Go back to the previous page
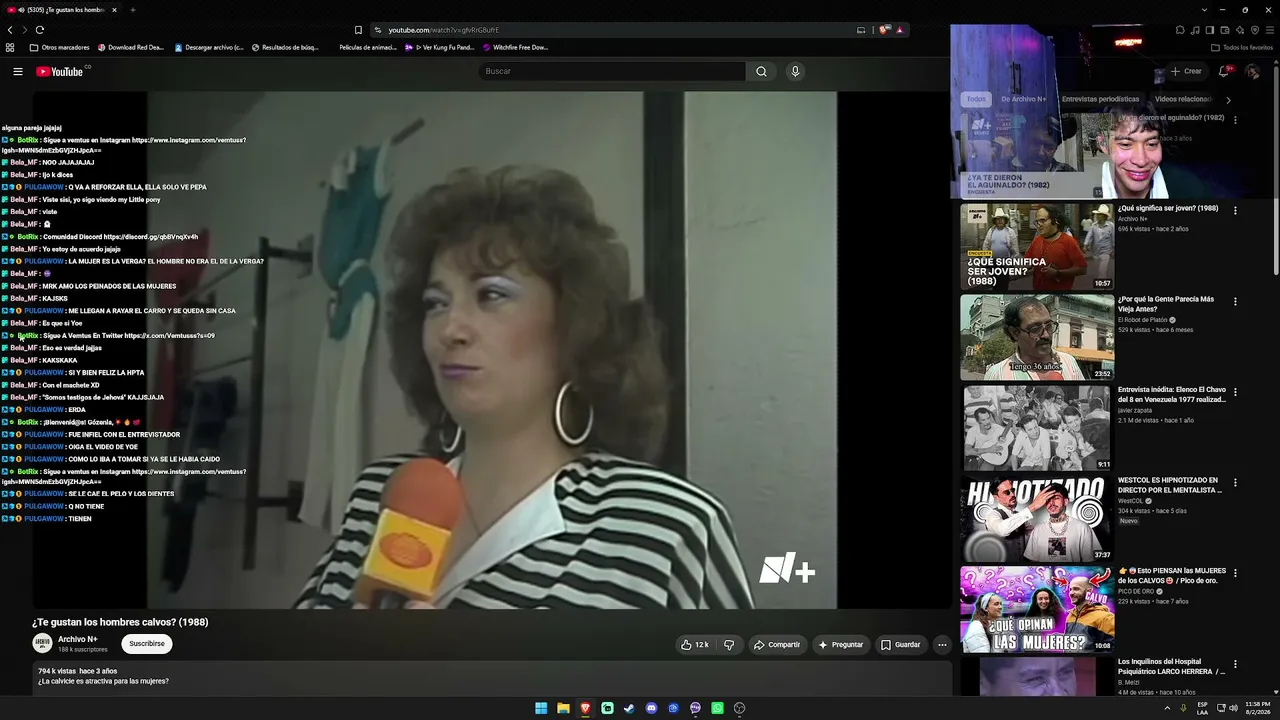The height and width of the screenshot is (720, 1280). [10, 30]
